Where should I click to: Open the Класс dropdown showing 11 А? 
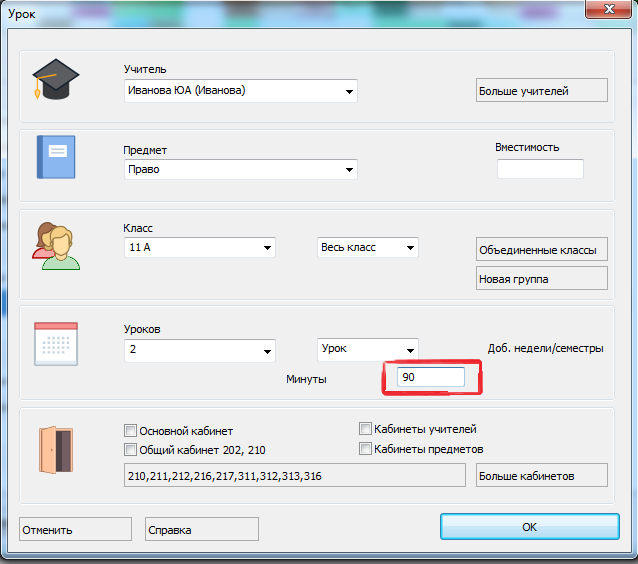coord(267,248)
